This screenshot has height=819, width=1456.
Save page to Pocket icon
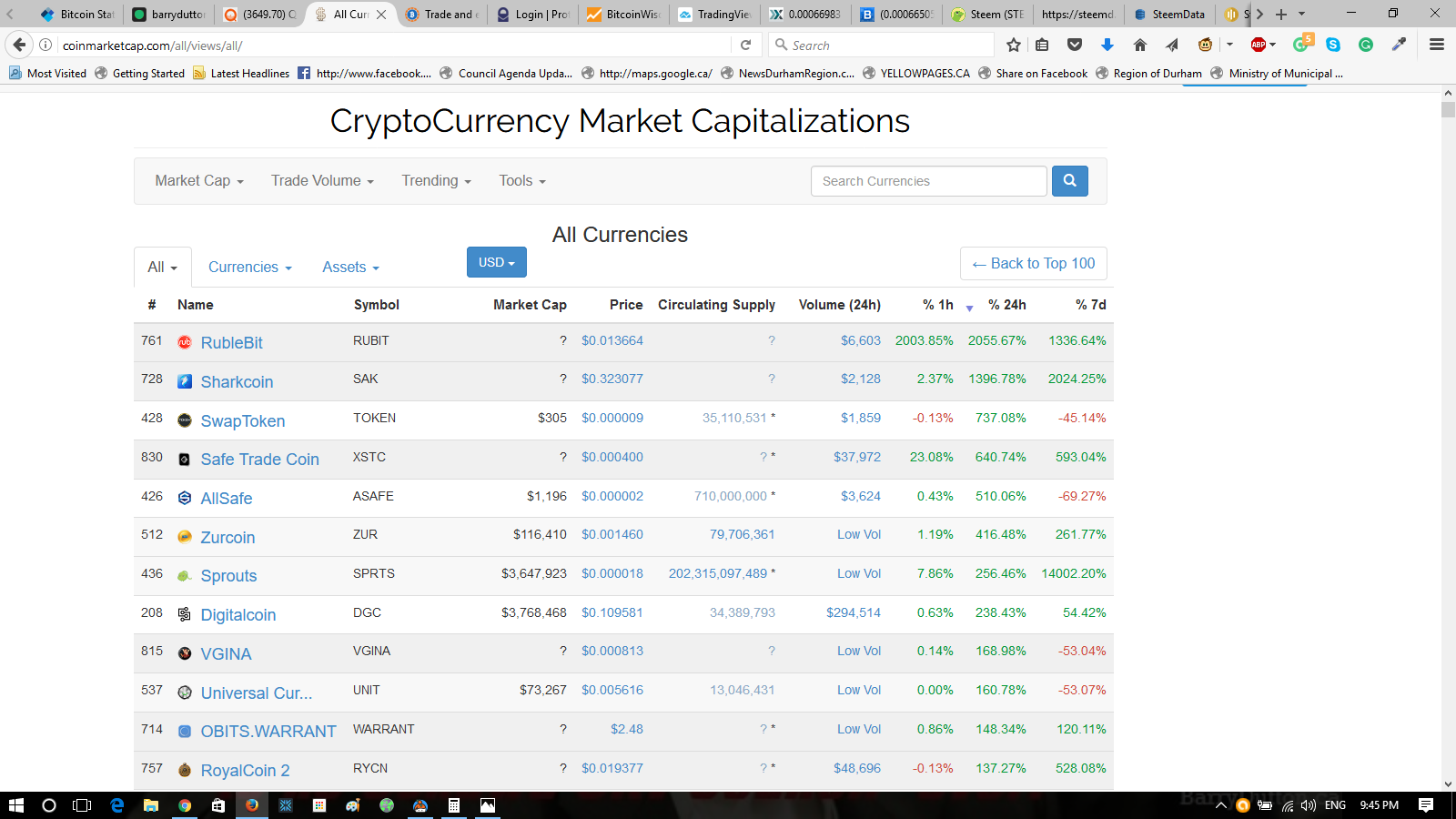(x=1075, y=45)
